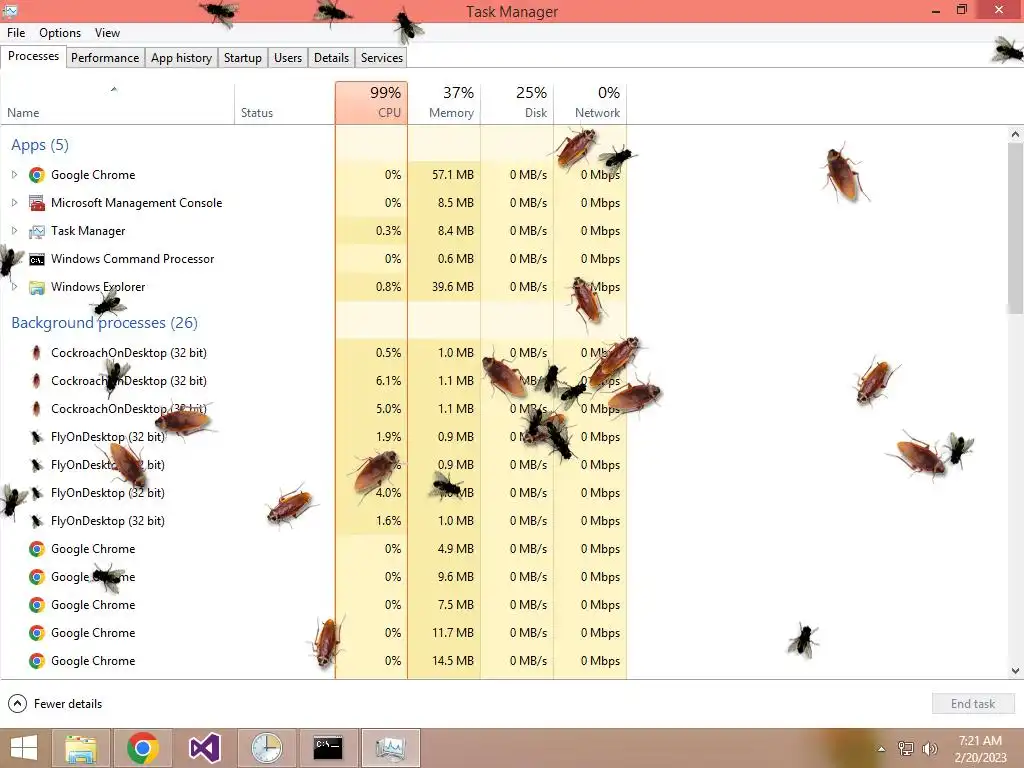Viewport: 1024px width, 768px height.
Task: Open the Options menu
Action: click(x=60, y=33)
